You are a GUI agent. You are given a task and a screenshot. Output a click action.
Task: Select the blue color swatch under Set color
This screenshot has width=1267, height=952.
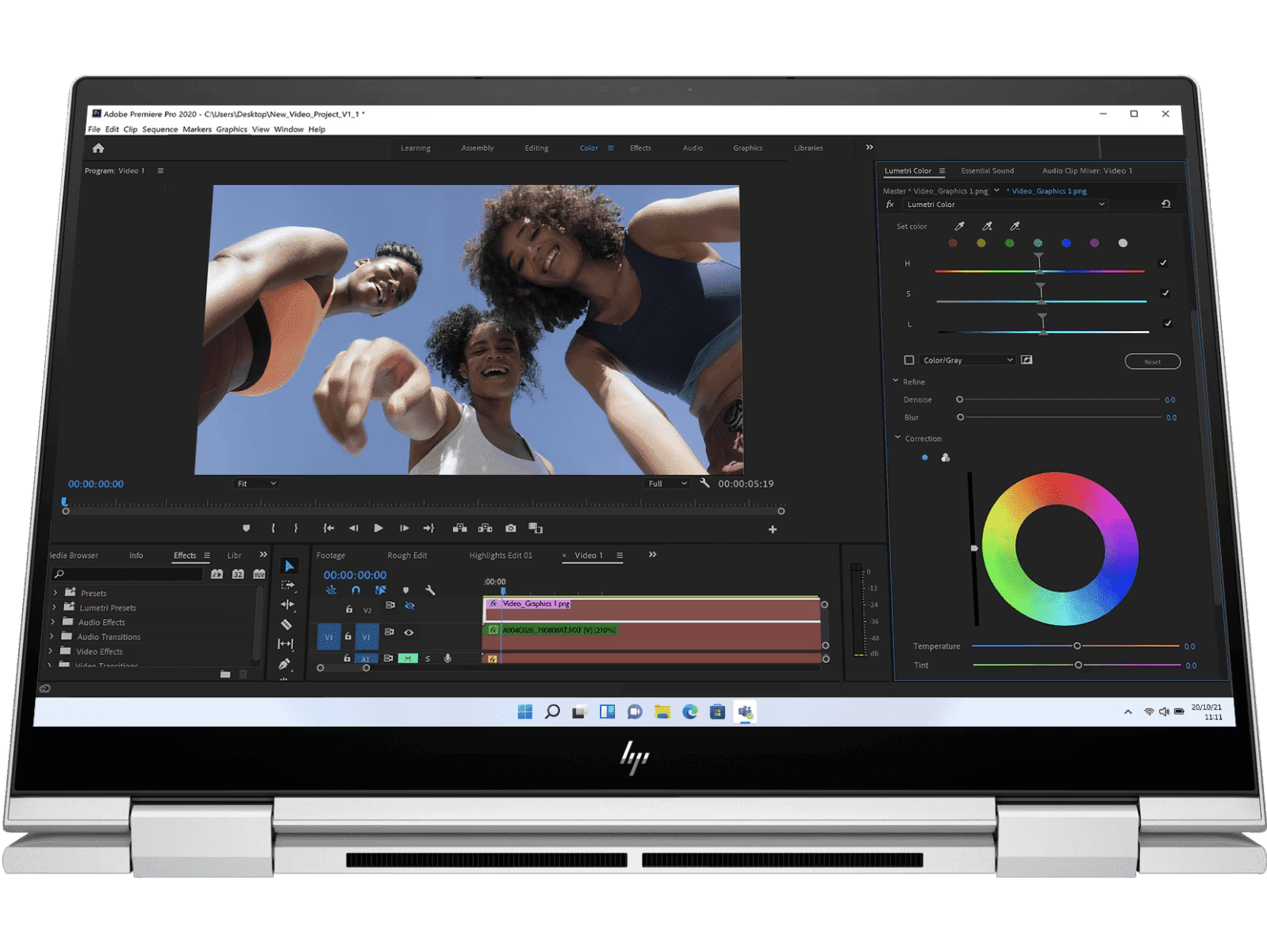pos(1065,244)
